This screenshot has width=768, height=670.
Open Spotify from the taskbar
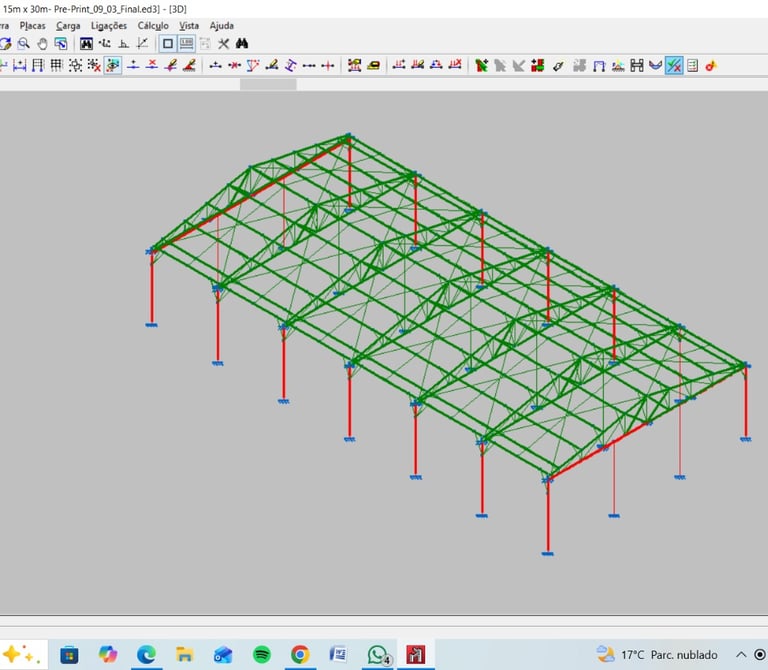point(262,655)
